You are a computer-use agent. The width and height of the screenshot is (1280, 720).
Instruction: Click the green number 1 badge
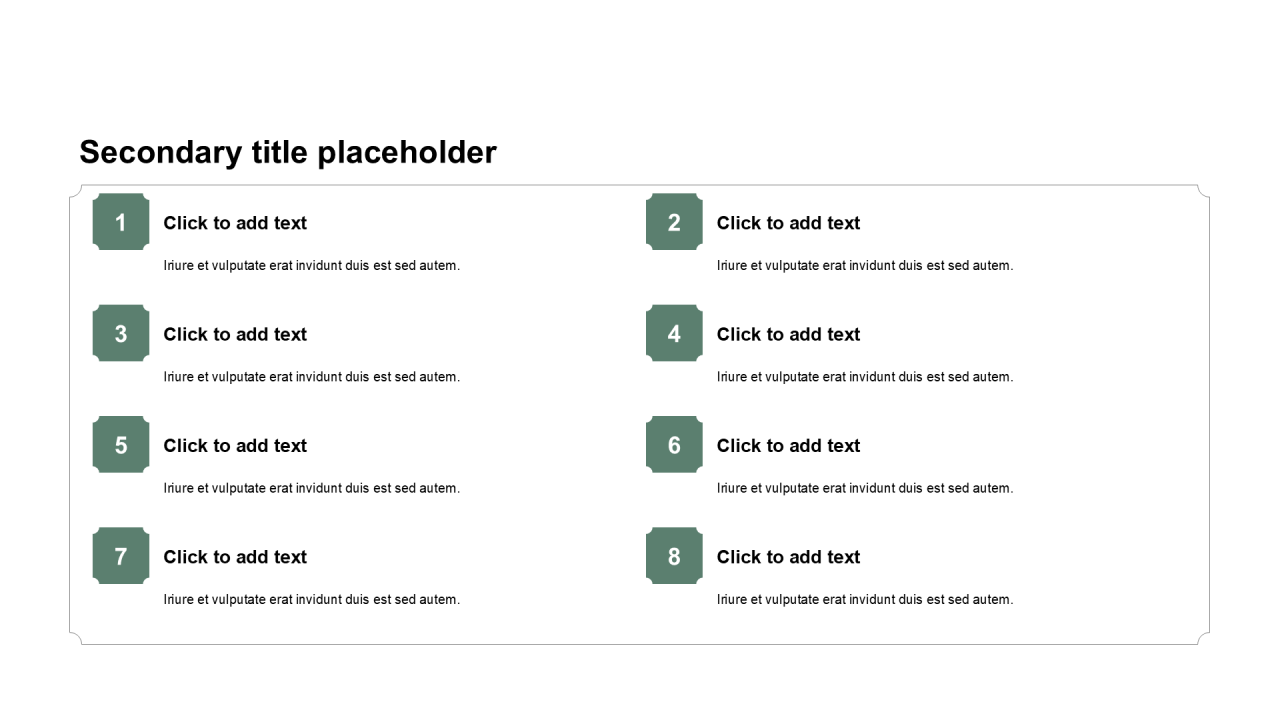(121, 222)
